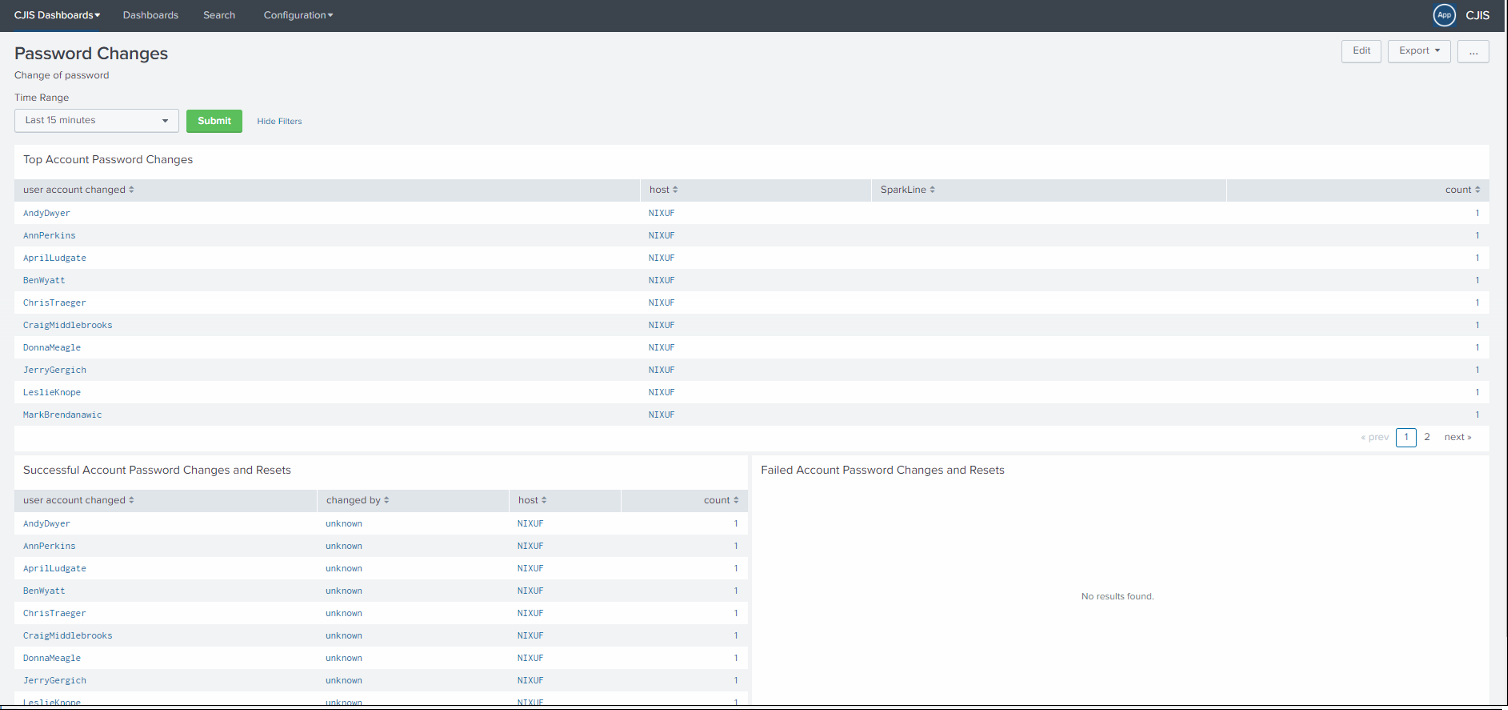Click the No results found message
Viewport: 1508px width, 710px height.
(x=1118, y=596)
